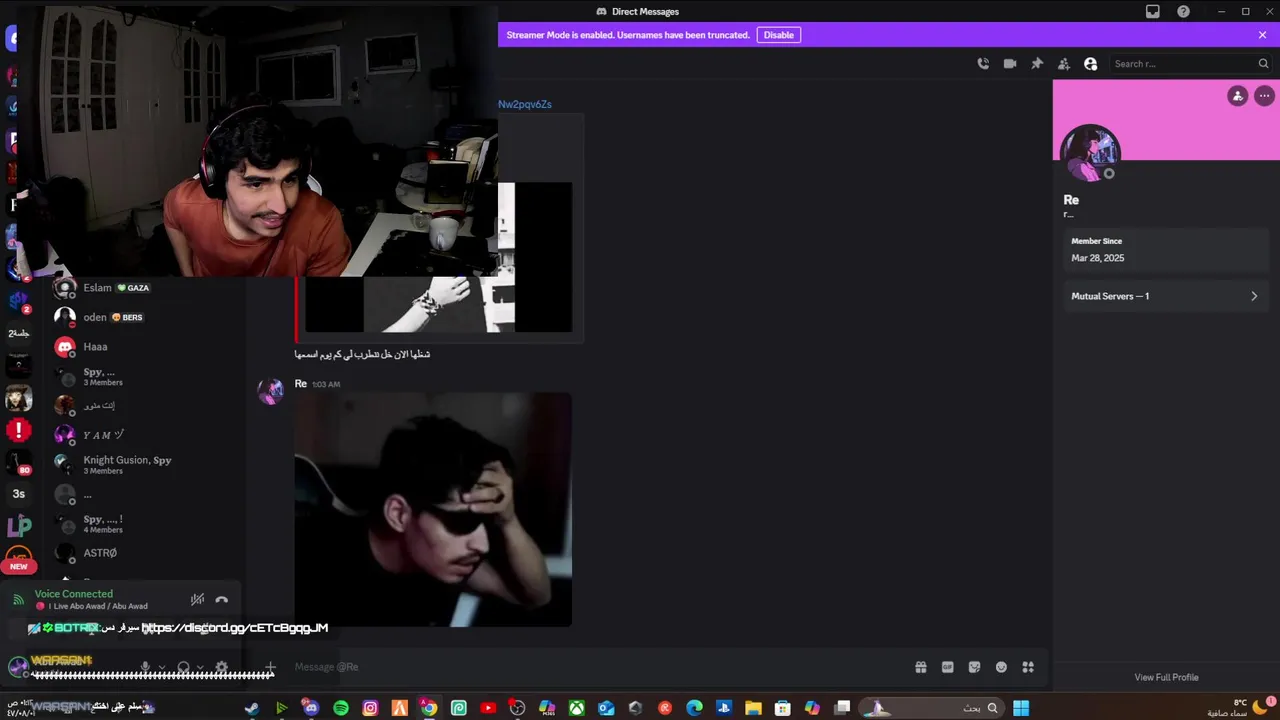Select the LP server in the sidebar
The width and height of the screenshot is (1280, 720).
(x=19, y=525)
